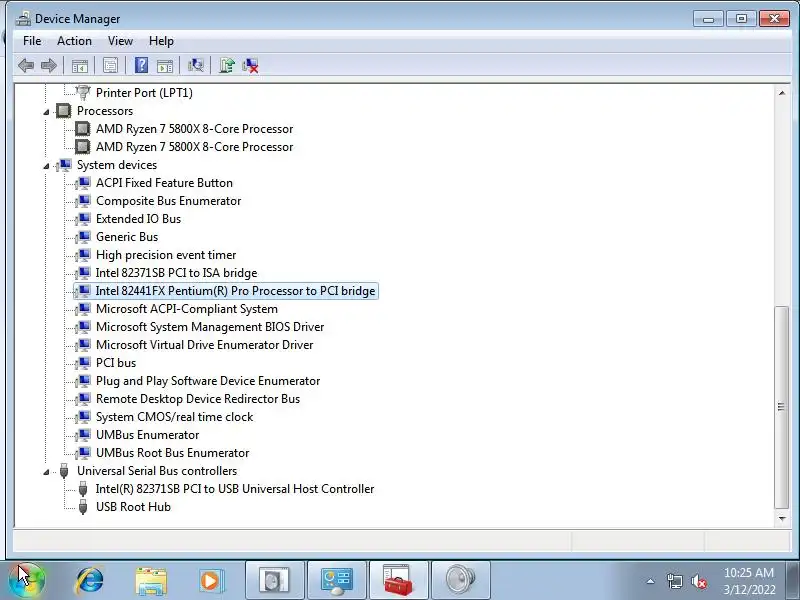Viewport: 800px width, 600px height.
Task: Minimize the Device Manager window
Action: pyautogui.click(x=708, y=19)
